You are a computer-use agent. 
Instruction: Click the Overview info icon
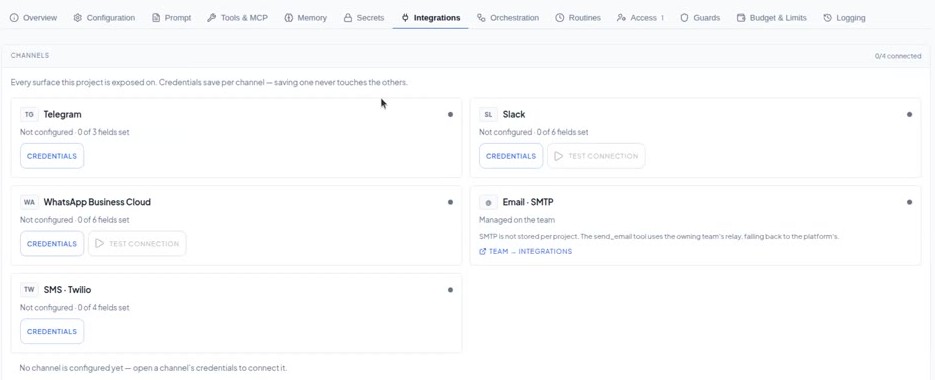14,18
